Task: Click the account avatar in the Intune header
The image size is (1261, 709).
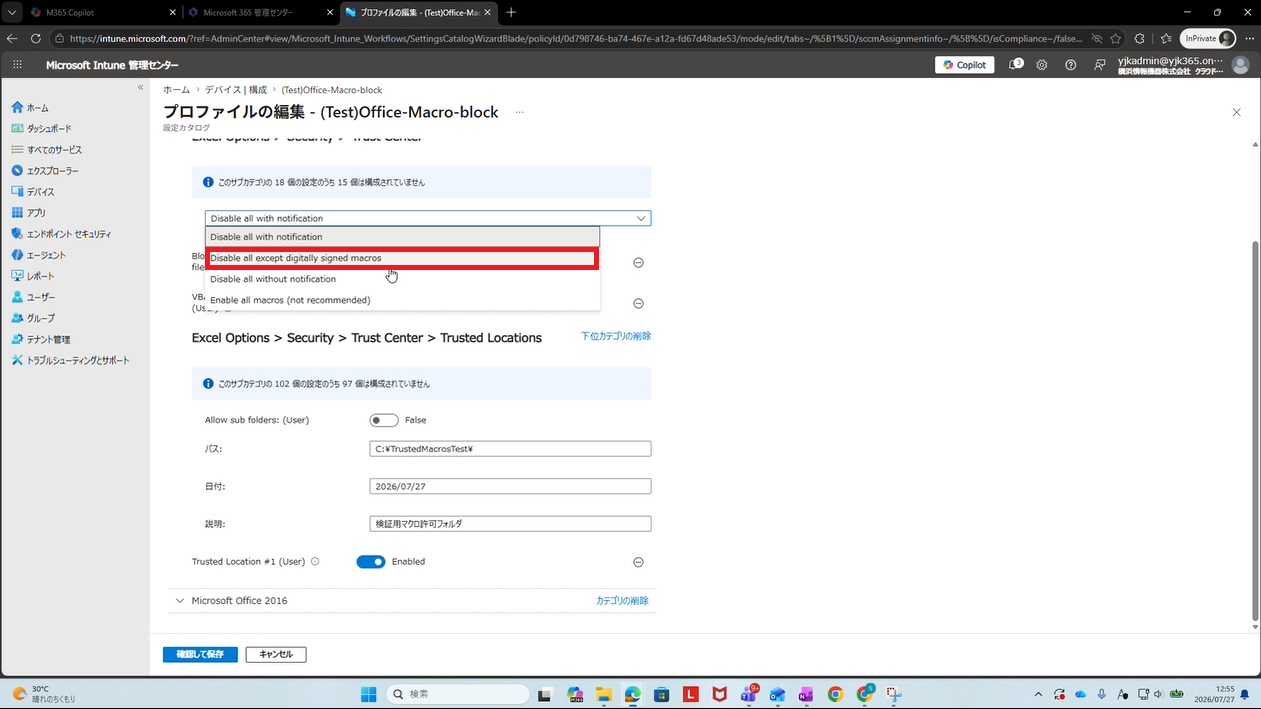Action: tap(1241, 65)
